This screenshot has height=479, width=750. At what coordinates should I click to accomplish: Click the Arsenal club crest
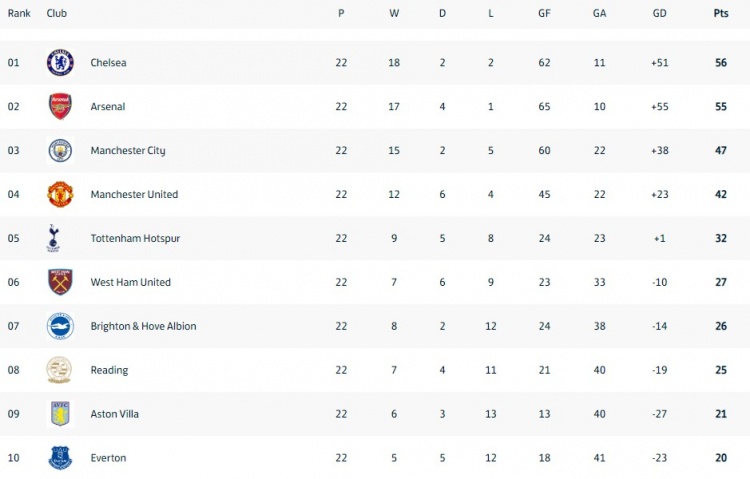click(60, 106)
